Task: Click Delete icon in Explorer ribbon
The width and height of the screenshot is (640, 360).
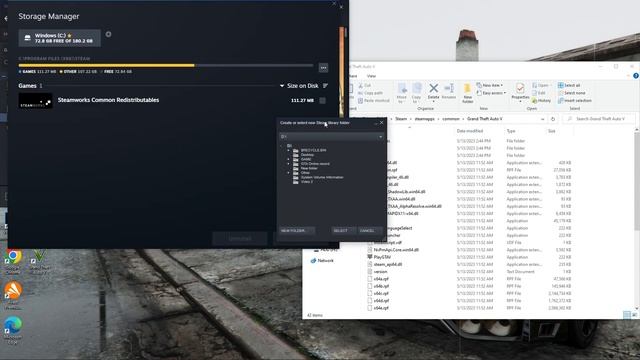Action: click(x=433, y=91)
